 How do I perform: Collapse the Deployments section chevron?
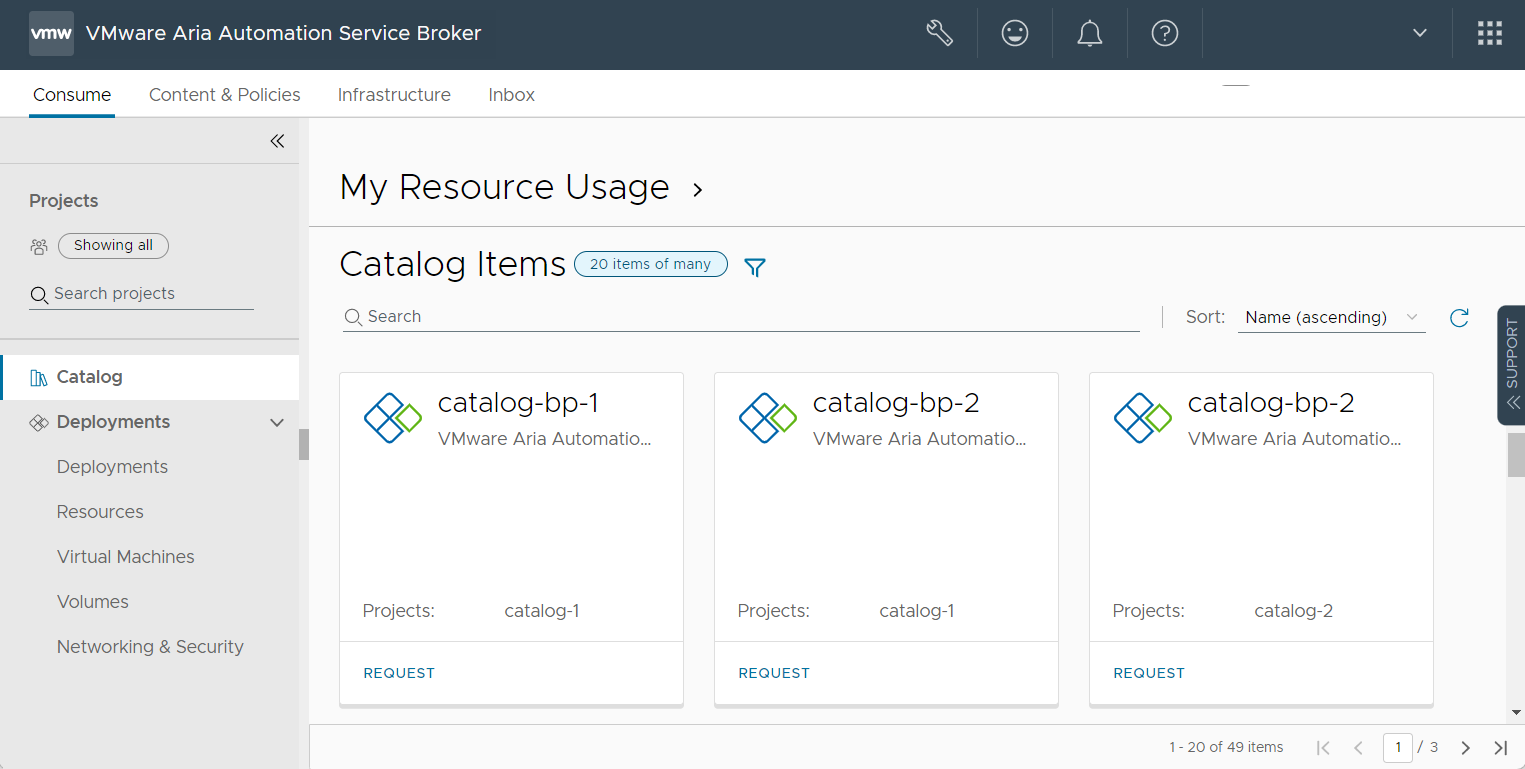pyautogui.click(x=277, y=422)
